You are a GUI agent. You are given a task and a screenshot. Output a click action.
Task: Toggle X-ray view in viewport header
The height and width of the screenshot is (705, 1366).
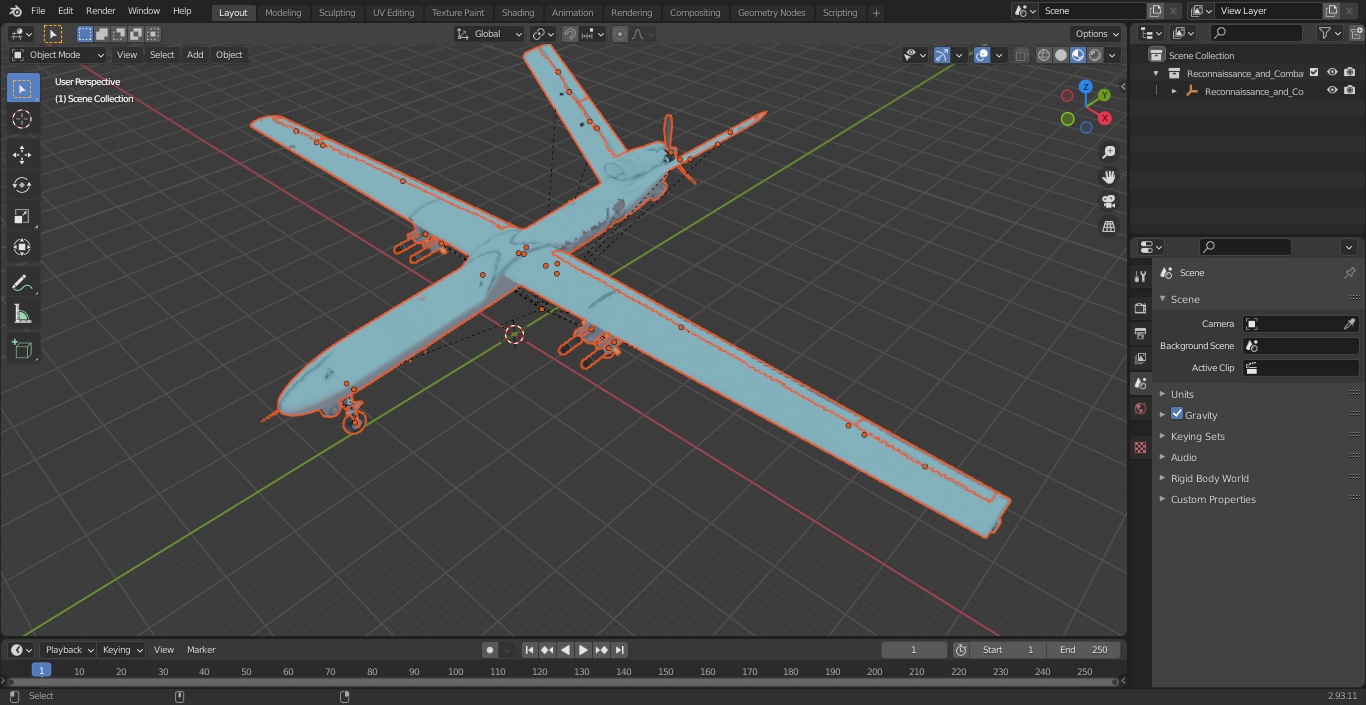pyautogui.click(x=1021, y=55)
